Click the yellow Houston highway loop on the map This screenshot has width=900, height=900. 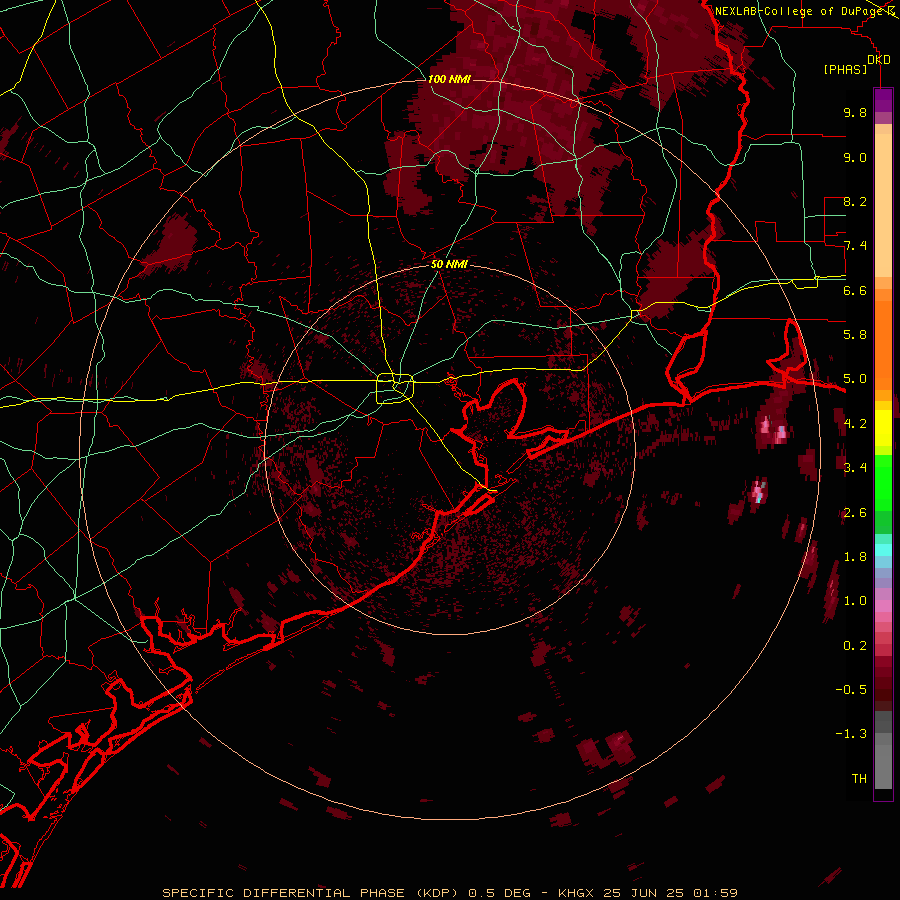click(x=395, y=389)
